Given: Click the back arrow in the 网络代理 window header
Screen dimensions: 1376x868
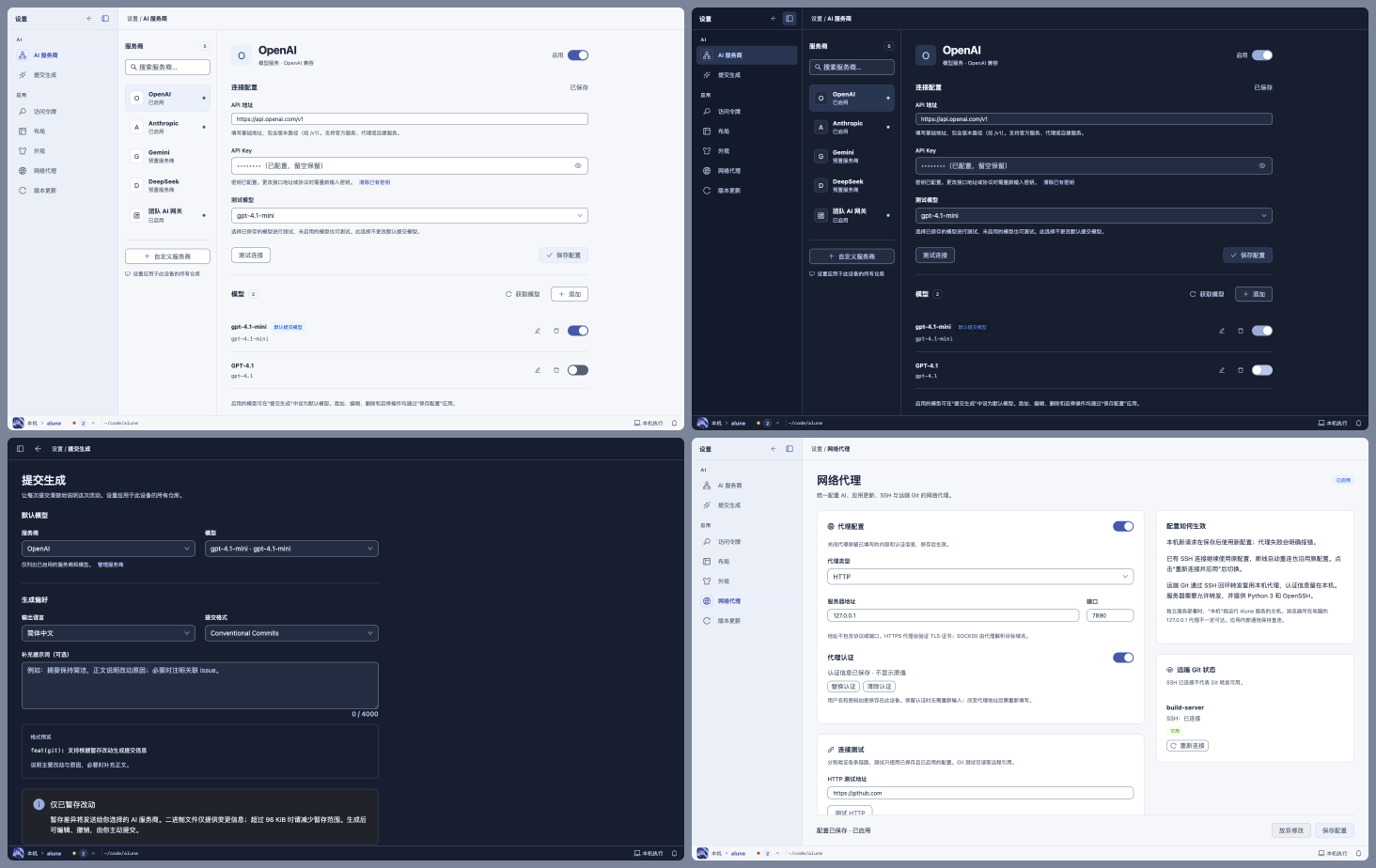Looking at the screenshot, I should (x=774, y=448).
